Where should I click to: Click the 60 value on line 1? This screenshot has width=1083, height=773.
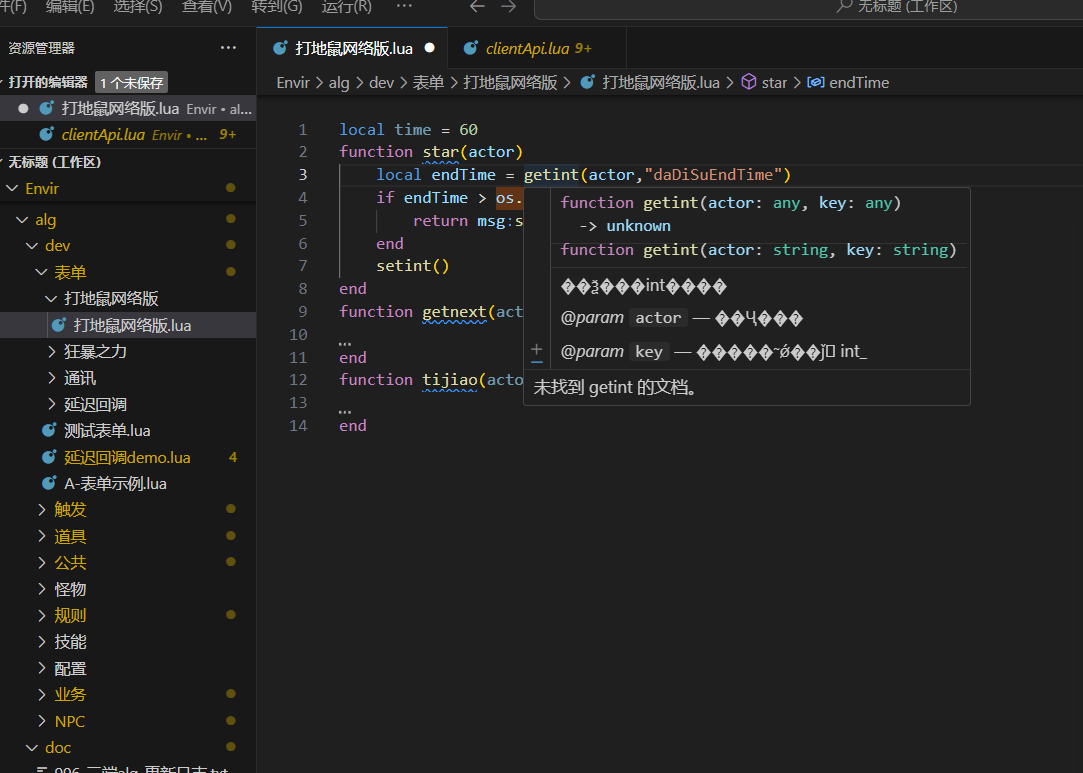[x=468, y=130]
